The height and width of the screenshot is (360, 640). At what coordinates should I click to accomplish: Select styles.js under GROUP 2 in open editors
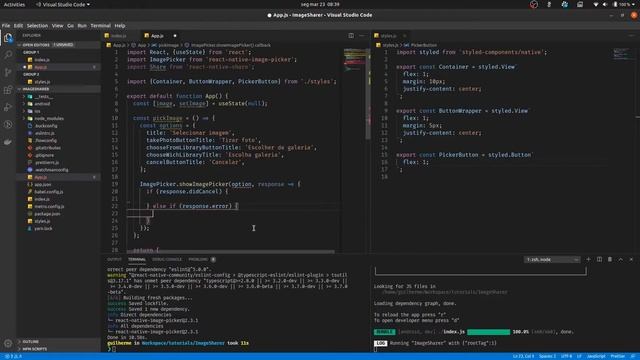[42, 82]
